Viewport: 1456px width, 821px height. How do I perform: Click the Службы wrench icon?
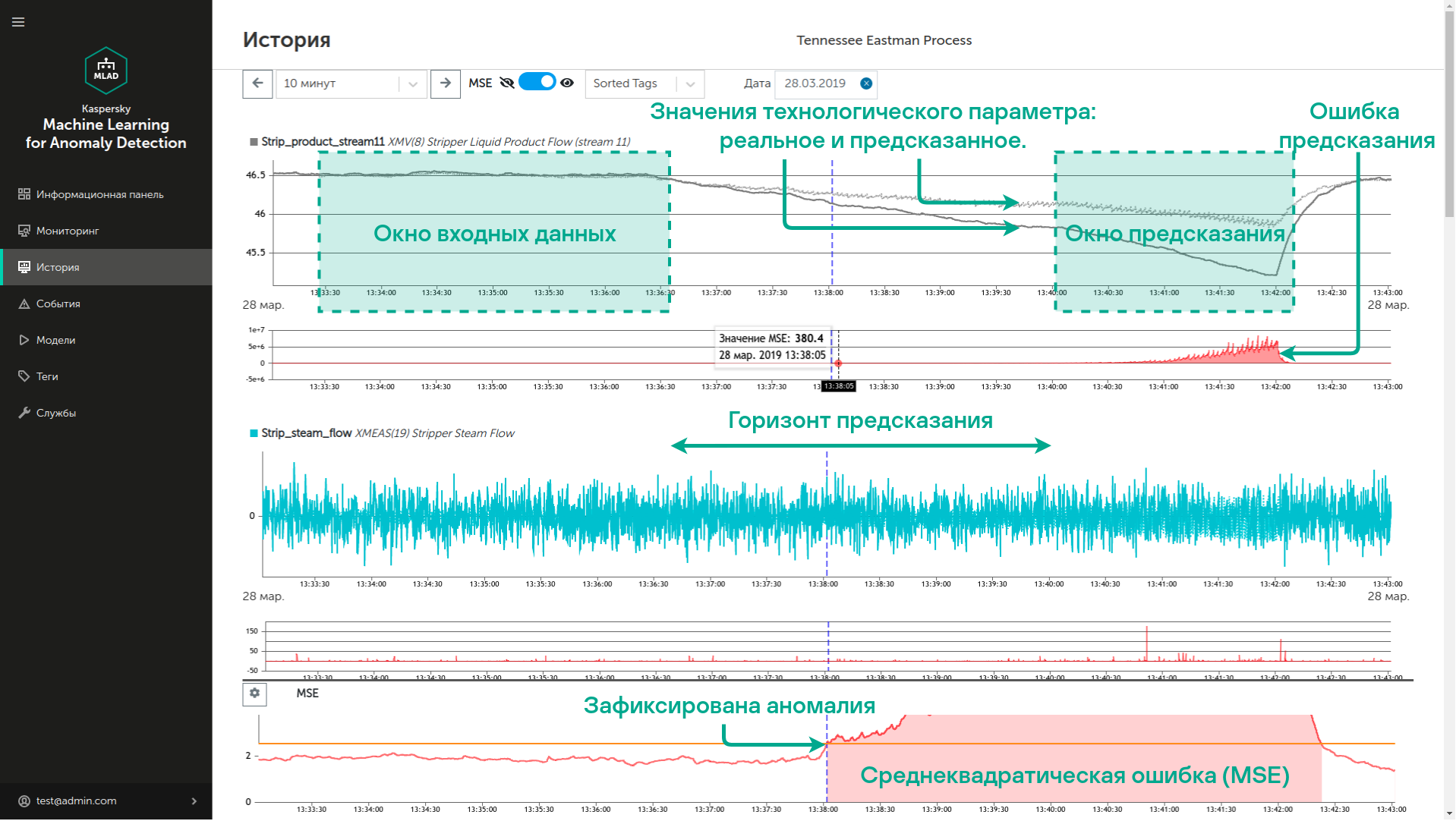click(x=24, y=413)
